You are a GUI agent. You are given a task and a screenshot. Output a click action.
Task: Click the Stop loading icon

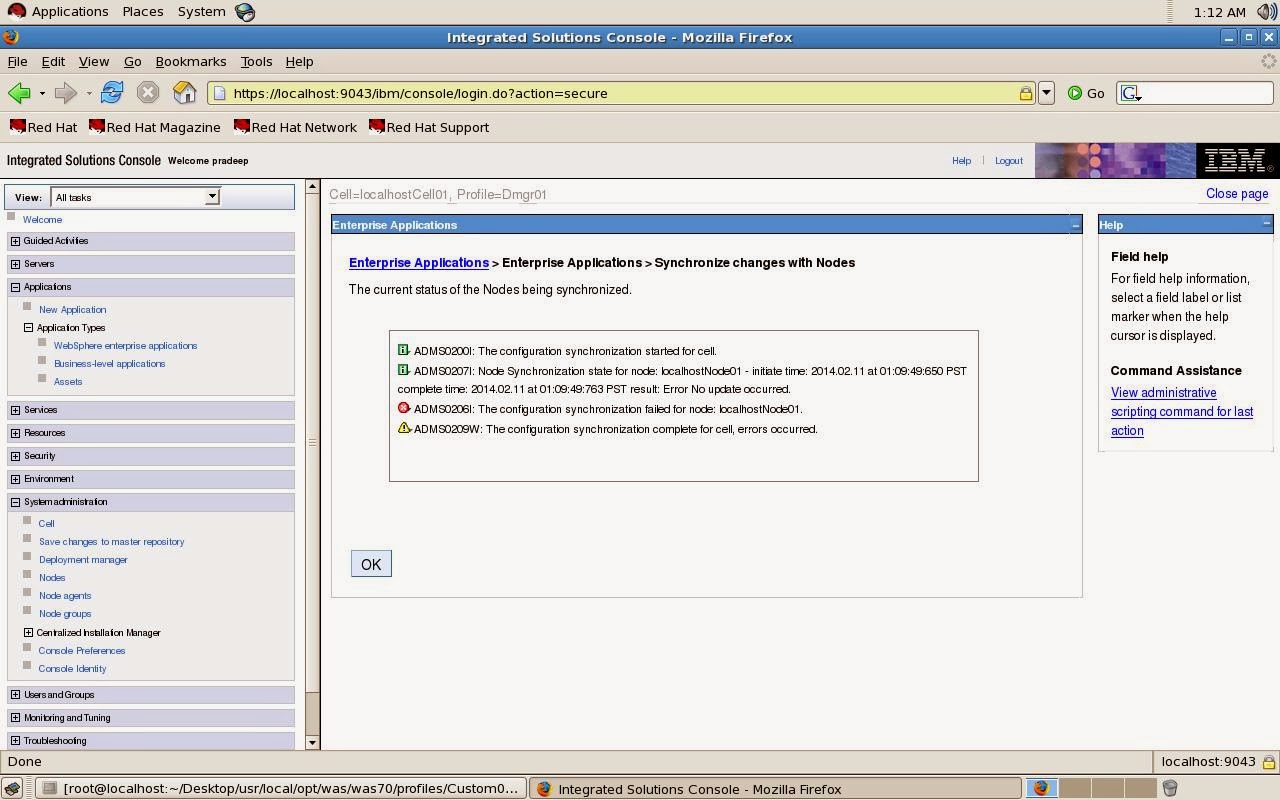click(x=148, y=92)
